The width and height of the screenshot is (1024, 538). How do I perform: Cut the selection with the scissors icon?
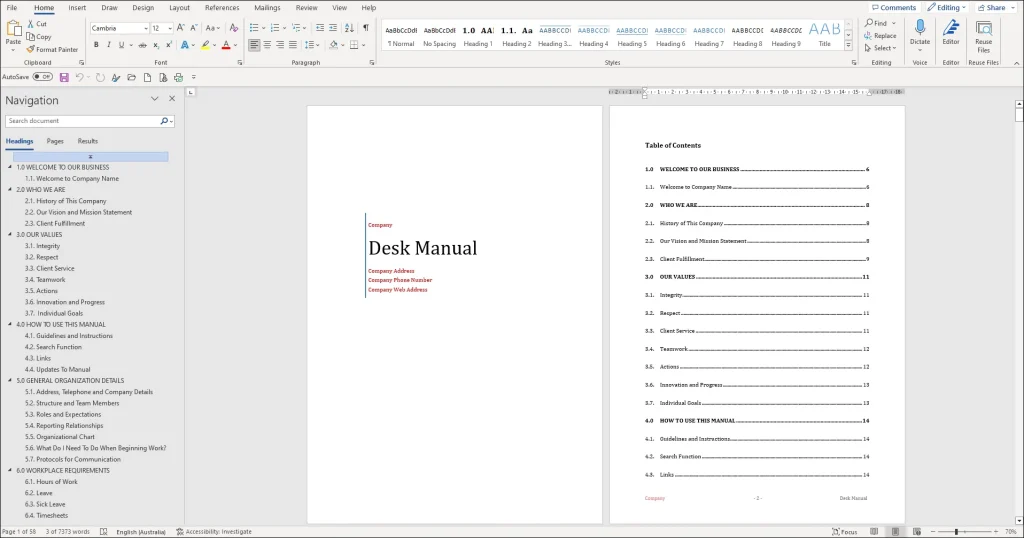(x=31, y=24)
